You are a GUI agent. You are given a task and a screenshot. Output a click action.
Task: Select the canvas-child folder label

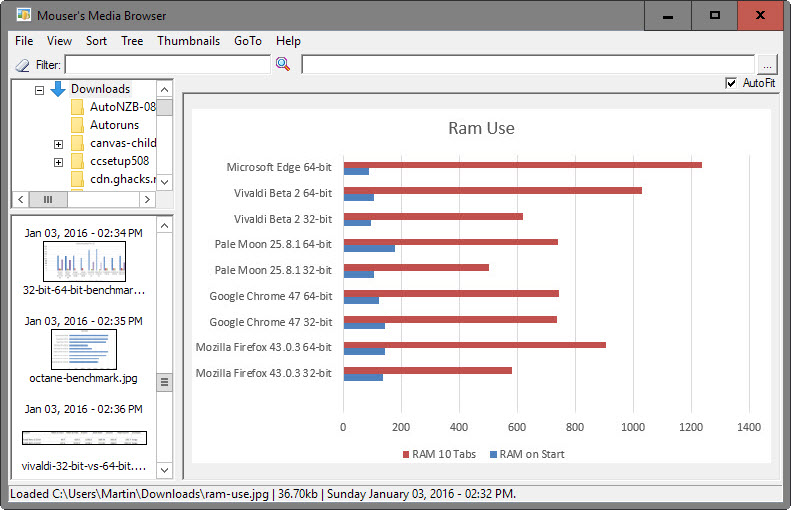point(123,143)
